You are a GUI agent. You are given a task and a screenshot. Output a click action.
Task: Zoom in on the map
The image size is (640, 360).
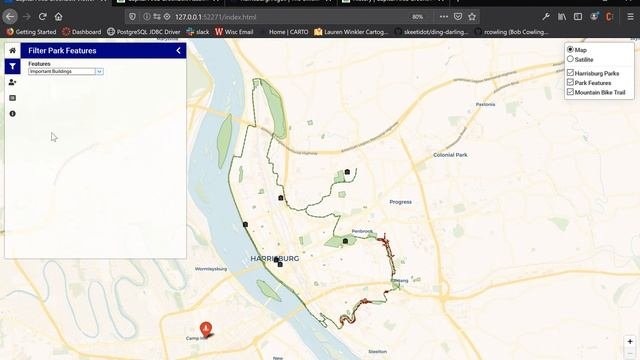tap(630, 342)
